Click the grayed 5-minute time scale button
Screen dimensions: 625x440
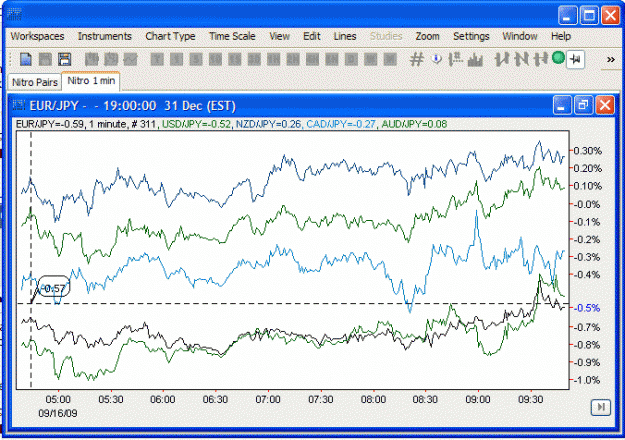(196, 59)
